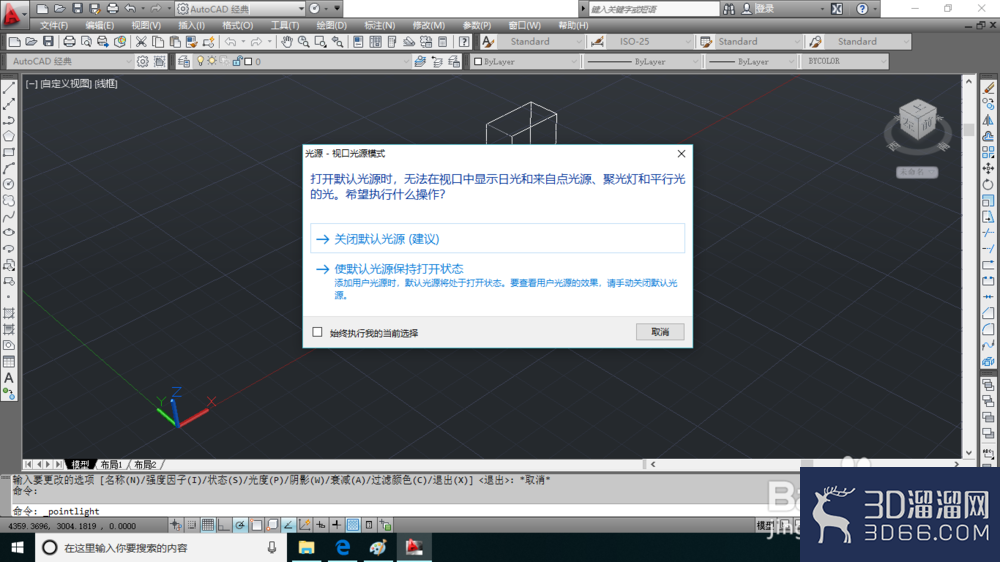Toggle Lineweight display in status bar

[x=336, y=525]
